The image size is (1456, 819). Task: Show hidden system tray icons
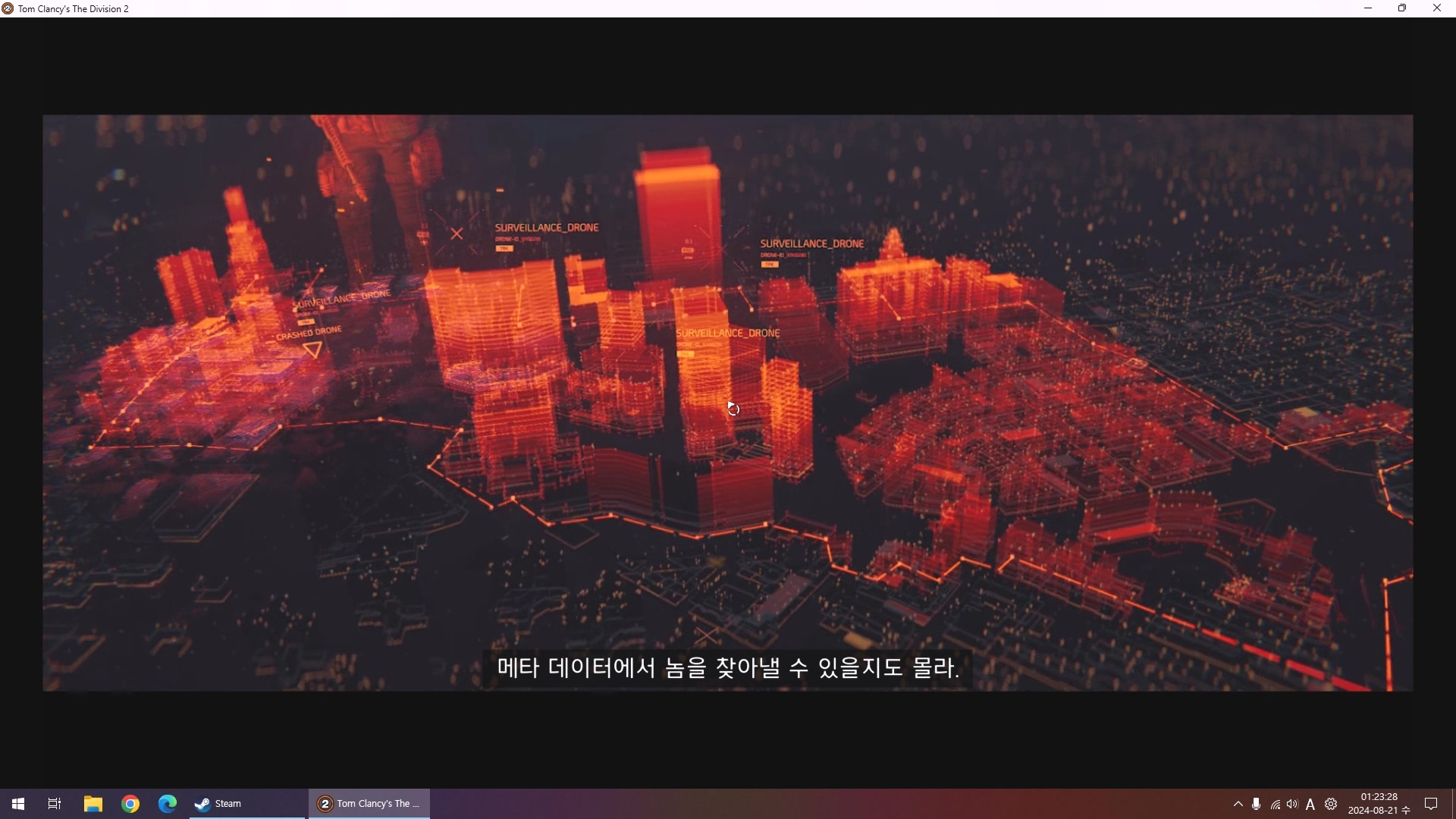pyautogui.click(x=1238, y=804)
